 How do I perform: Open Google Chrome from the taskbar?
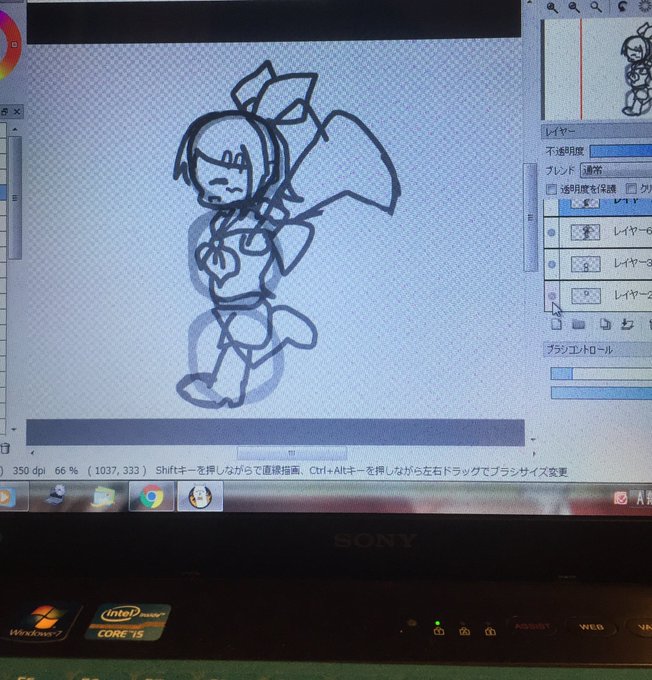click(x=151, y=497)
